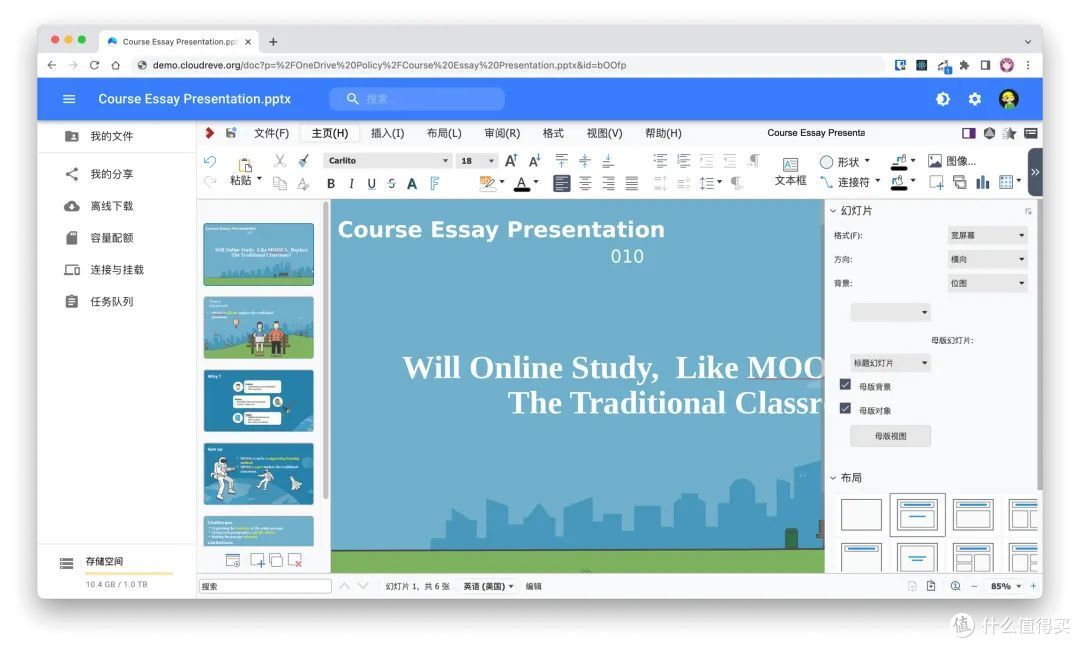The image size is (1080, 648).
Task: Collapse the 幻灯片 properties section
Action: coord(833,211)
